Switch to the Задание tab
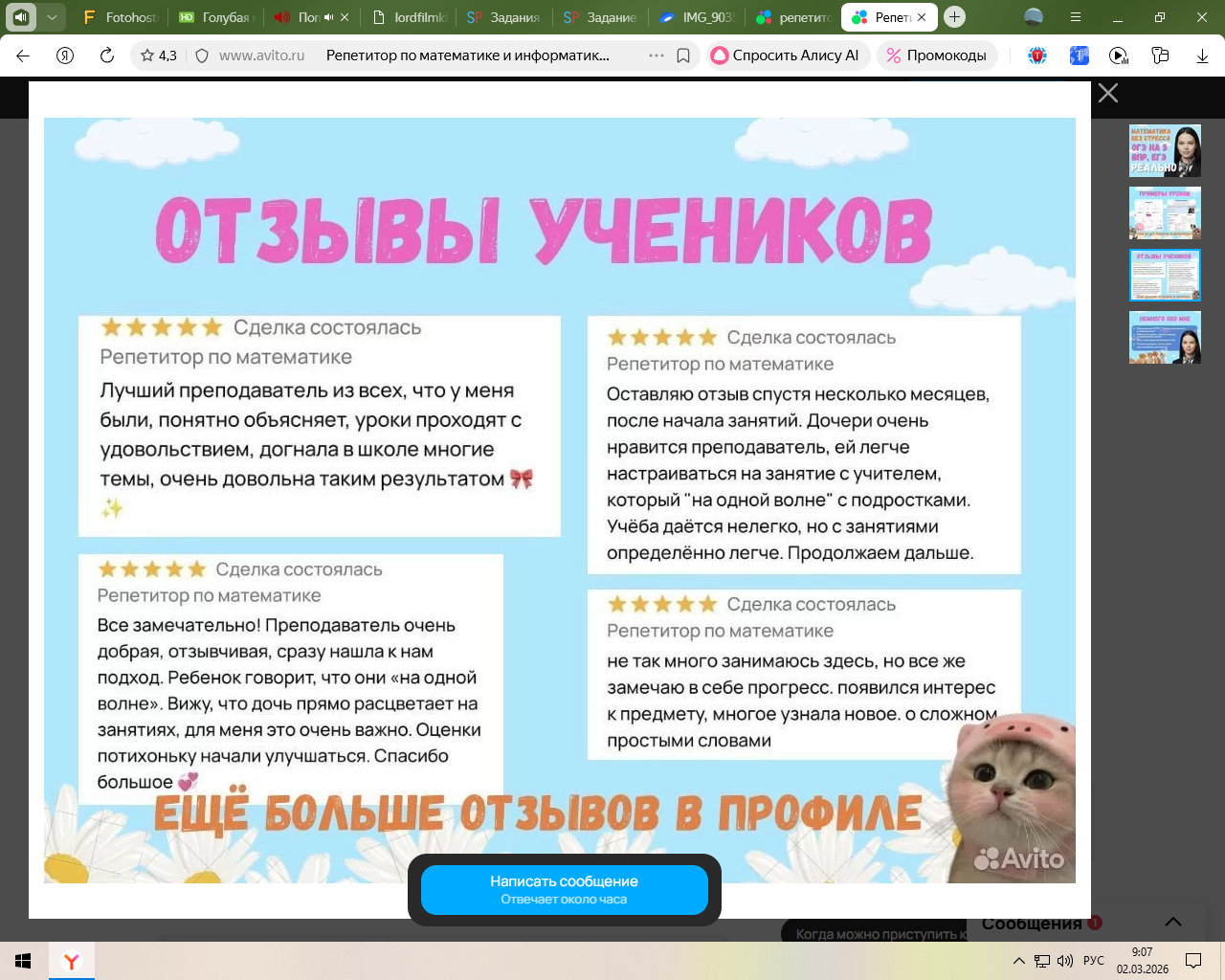This screenshot has width=1225, height=980. [x=600, y=17]
